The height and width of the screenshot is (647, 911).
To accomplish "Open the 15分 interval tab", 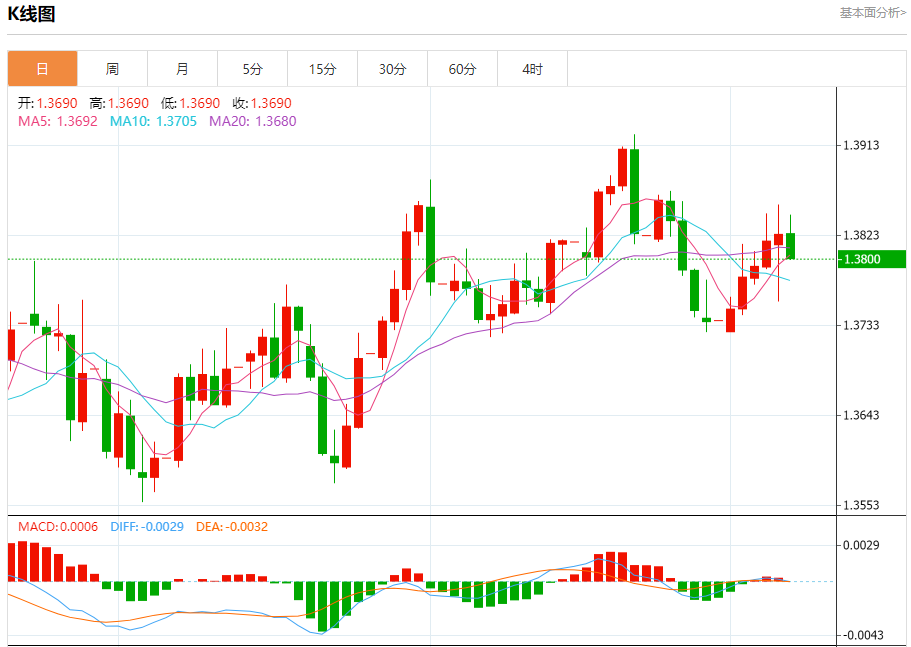I will 322,69.
